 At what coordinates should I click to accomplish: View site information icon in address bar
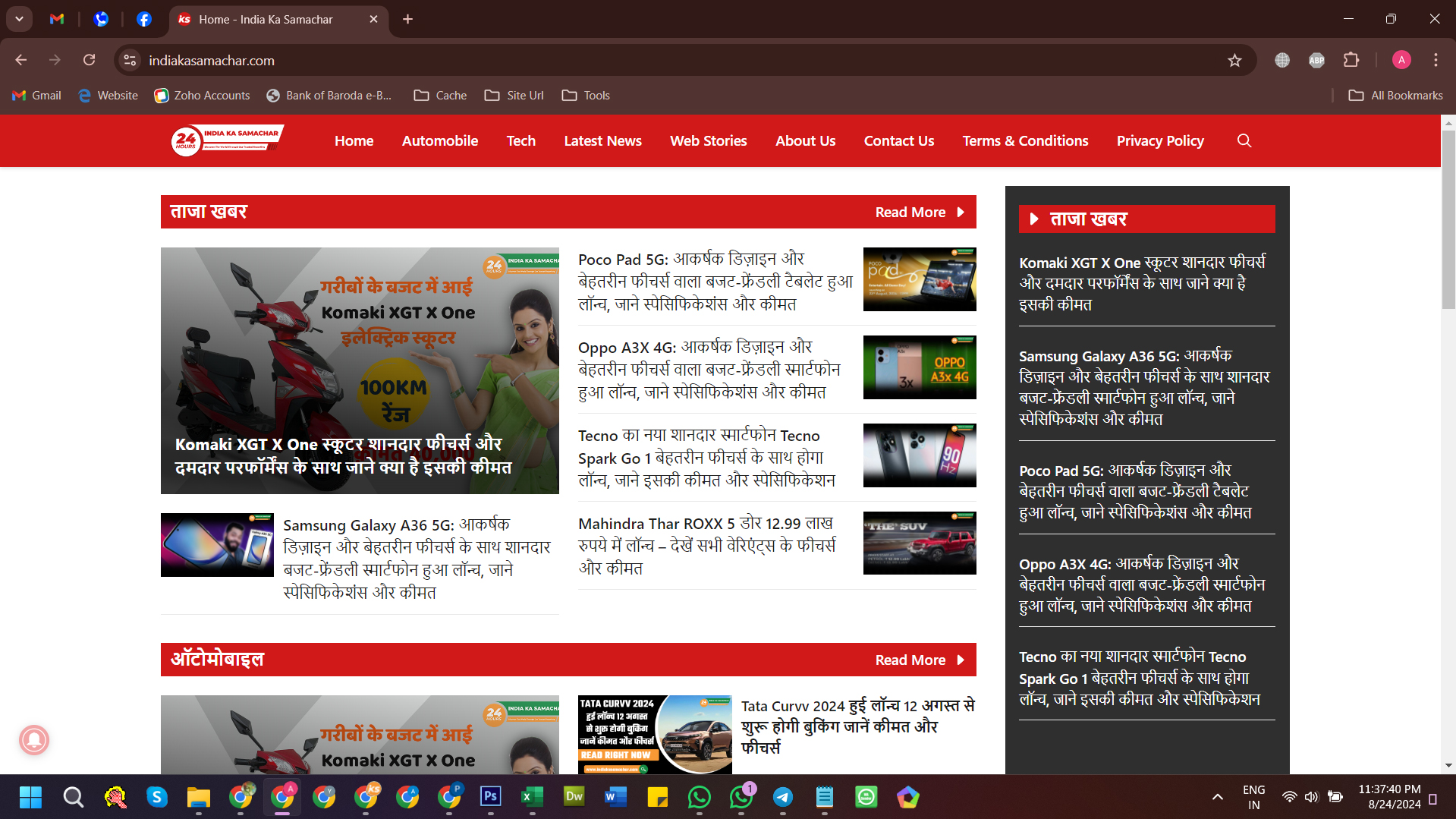pyautogui.click(x=130, y=60)
